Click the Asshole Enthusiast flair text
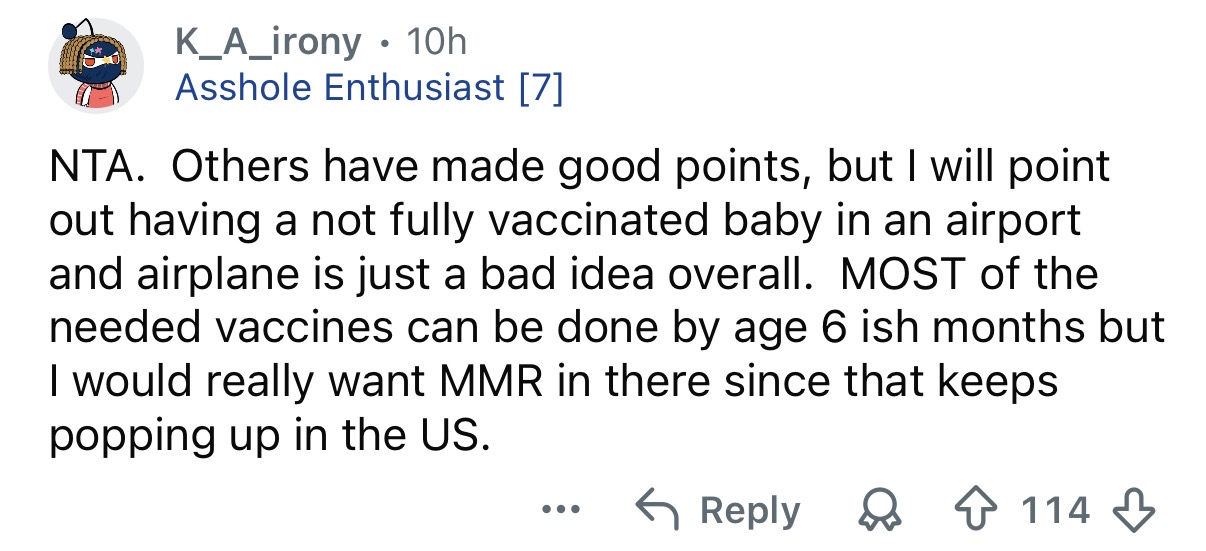Screen dimensions: 1206x551 pyautogui.click(x=340, y=88)
